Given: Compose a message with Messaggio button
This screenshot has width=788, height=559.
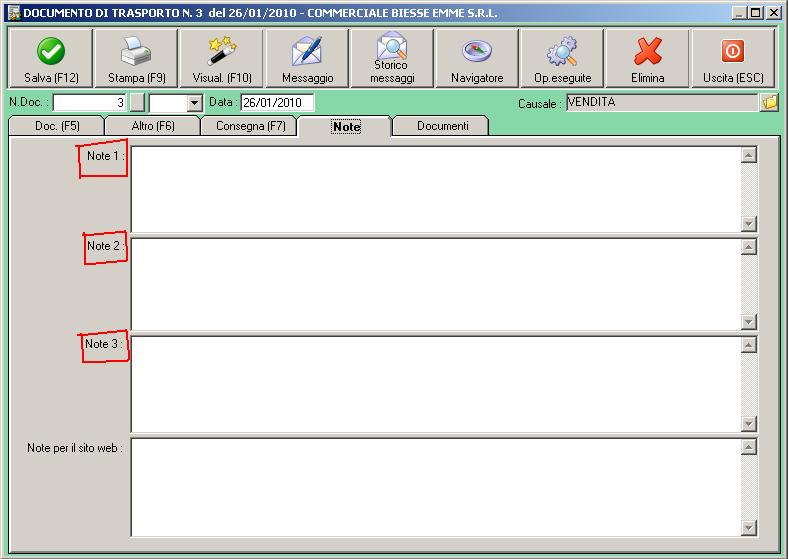Looking at the screenshot, I should tap(307, 58).
